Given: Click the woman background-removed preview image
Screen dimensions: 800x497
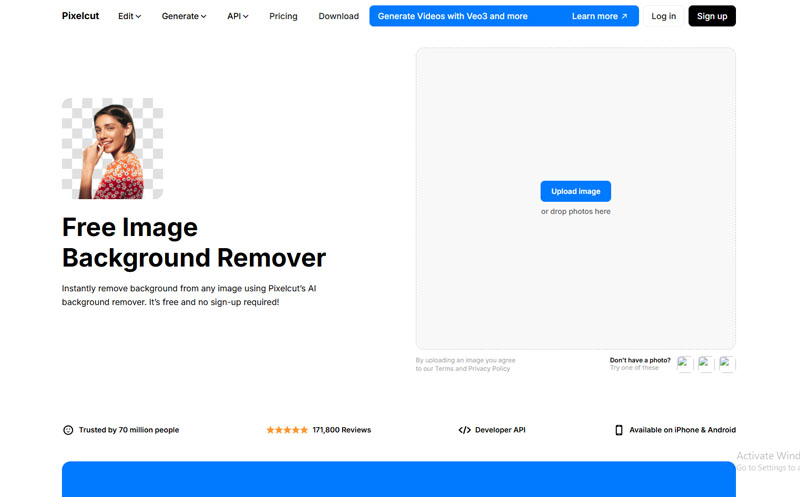Looking at the screenshot, I should pos(112,148).
